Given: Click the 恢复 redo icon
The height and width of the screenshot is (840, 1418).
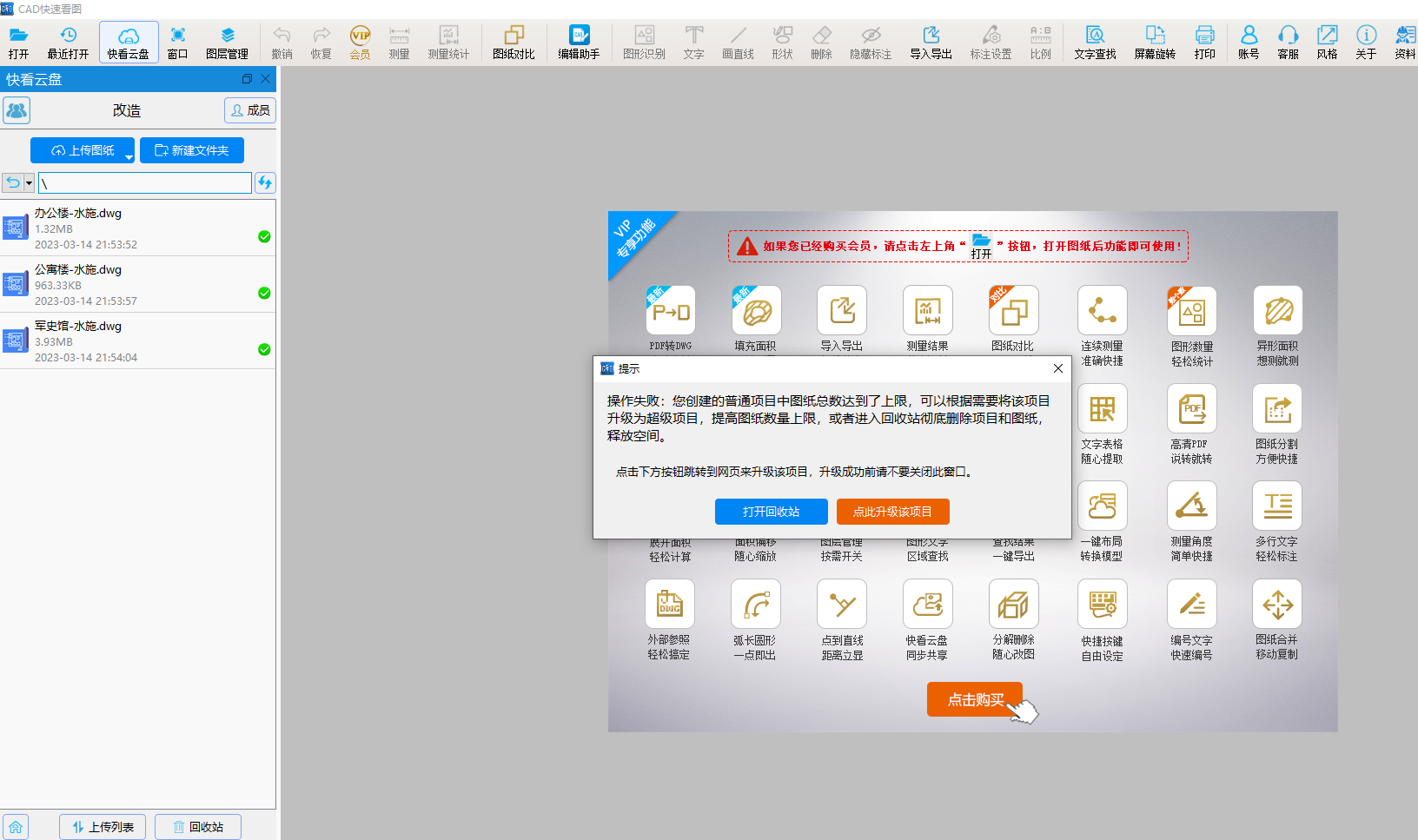Looking at the screenshot, I should pyautogui.click(x=321, y=42).
